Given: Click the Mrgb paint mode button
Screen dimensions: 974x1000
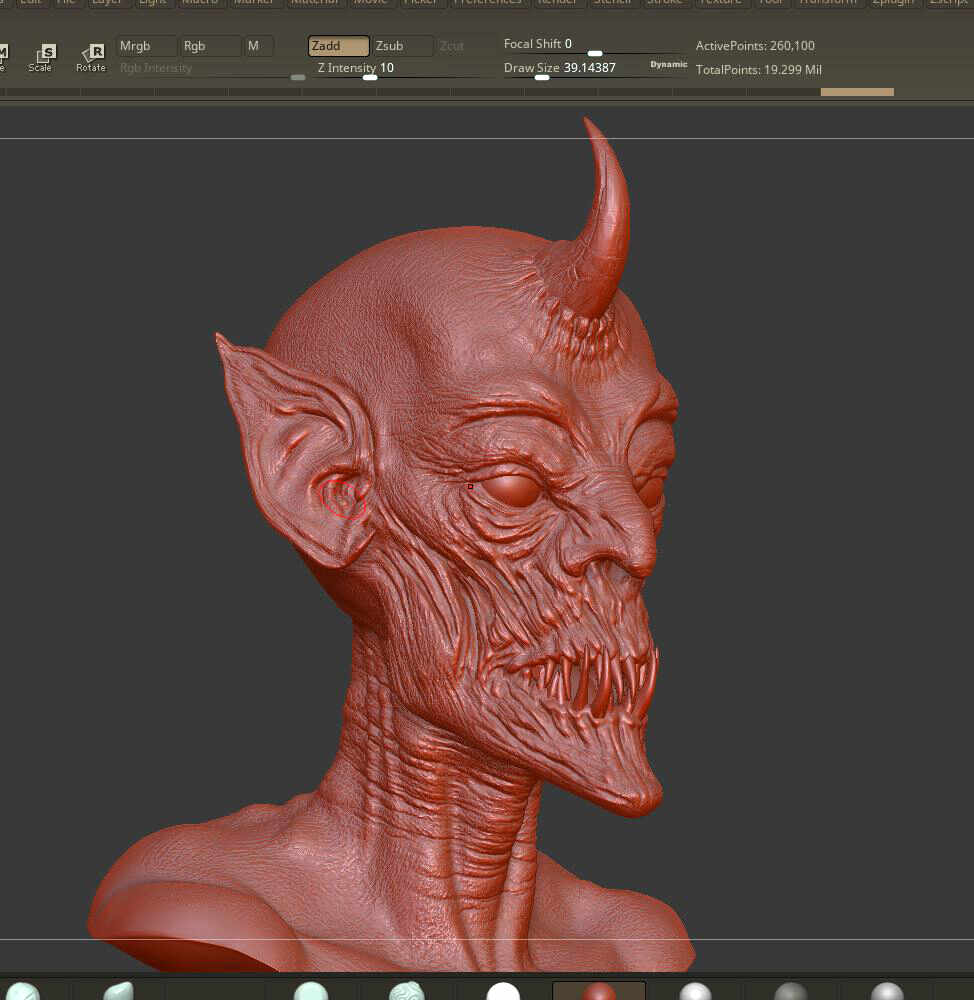Looking at the screenshot, I should [145, 45].
